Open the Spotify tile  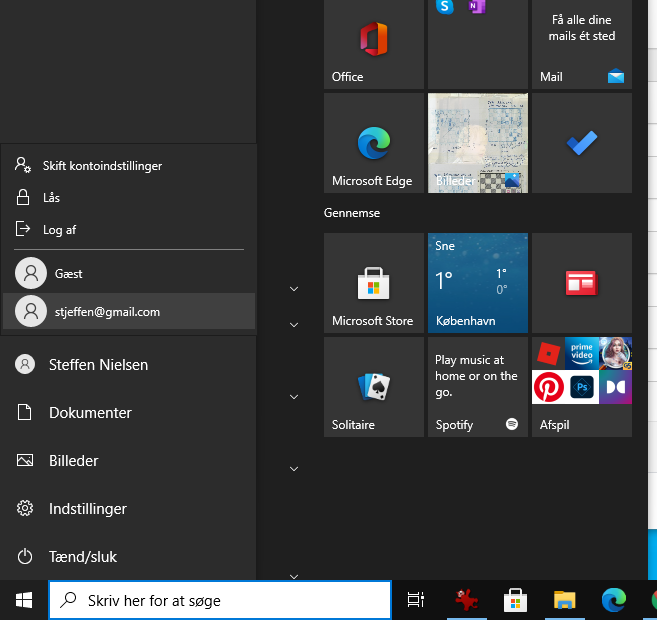coord(478,387)
